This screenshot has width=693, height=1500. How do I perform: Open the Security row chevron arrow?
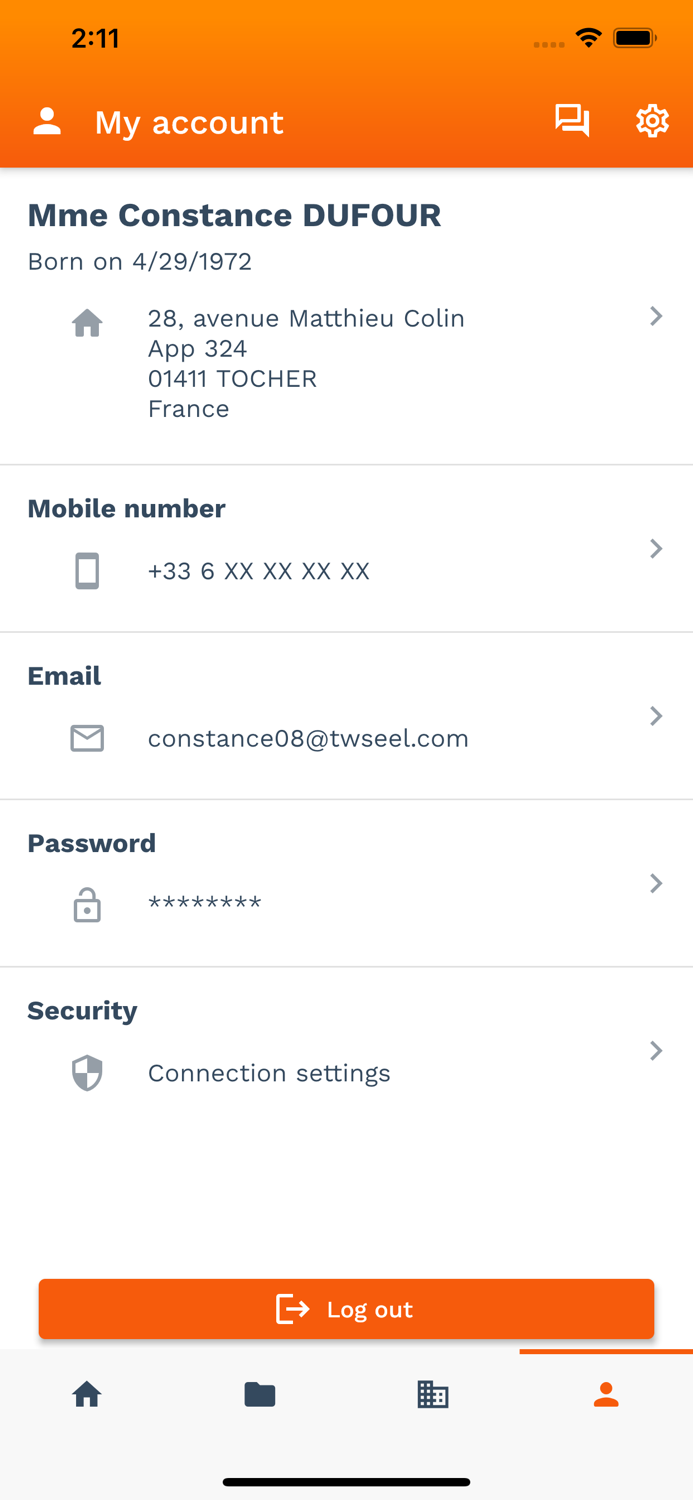point(656,1050)
